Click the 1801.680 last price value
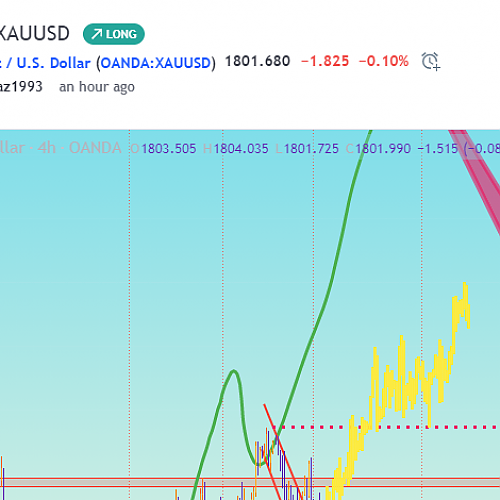500x500 pixels. 258,61
